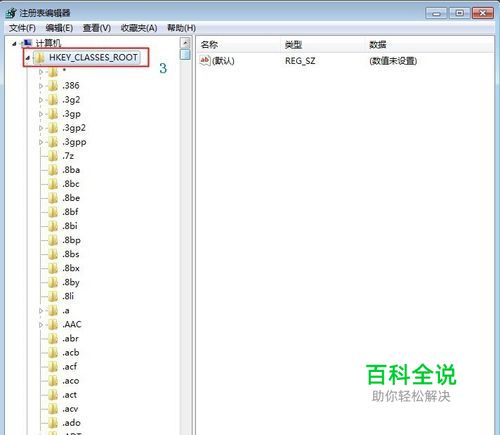Expand the .386 key arrow
Screen dimensions: 500x435
click(x=41, y=86)
